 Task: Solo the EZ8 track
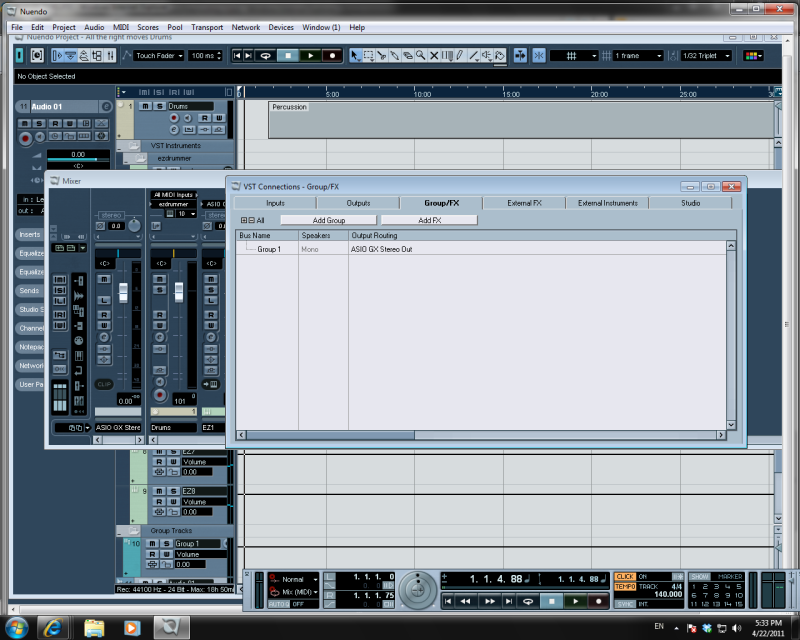click(173, 491)
